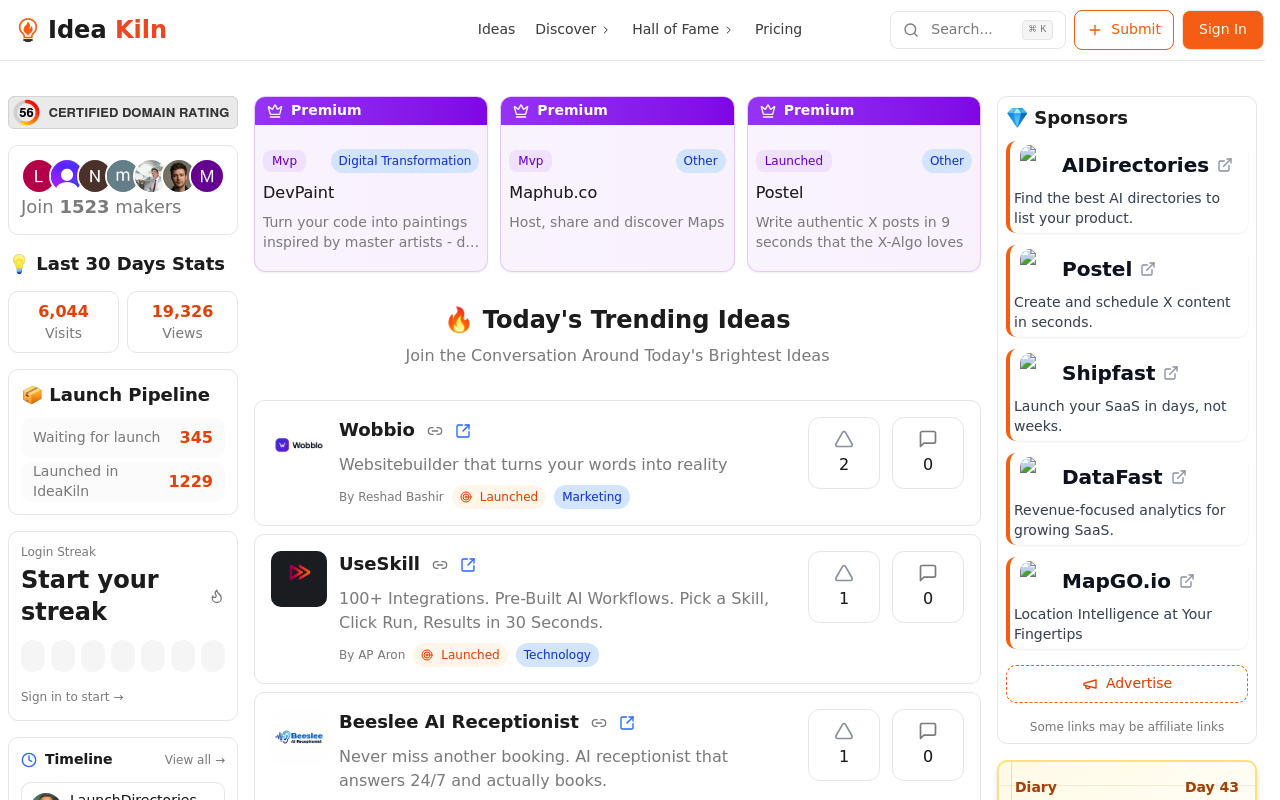Open the DevPaint premium card
Screen dimensions: 1280x800
coord(371,184)
